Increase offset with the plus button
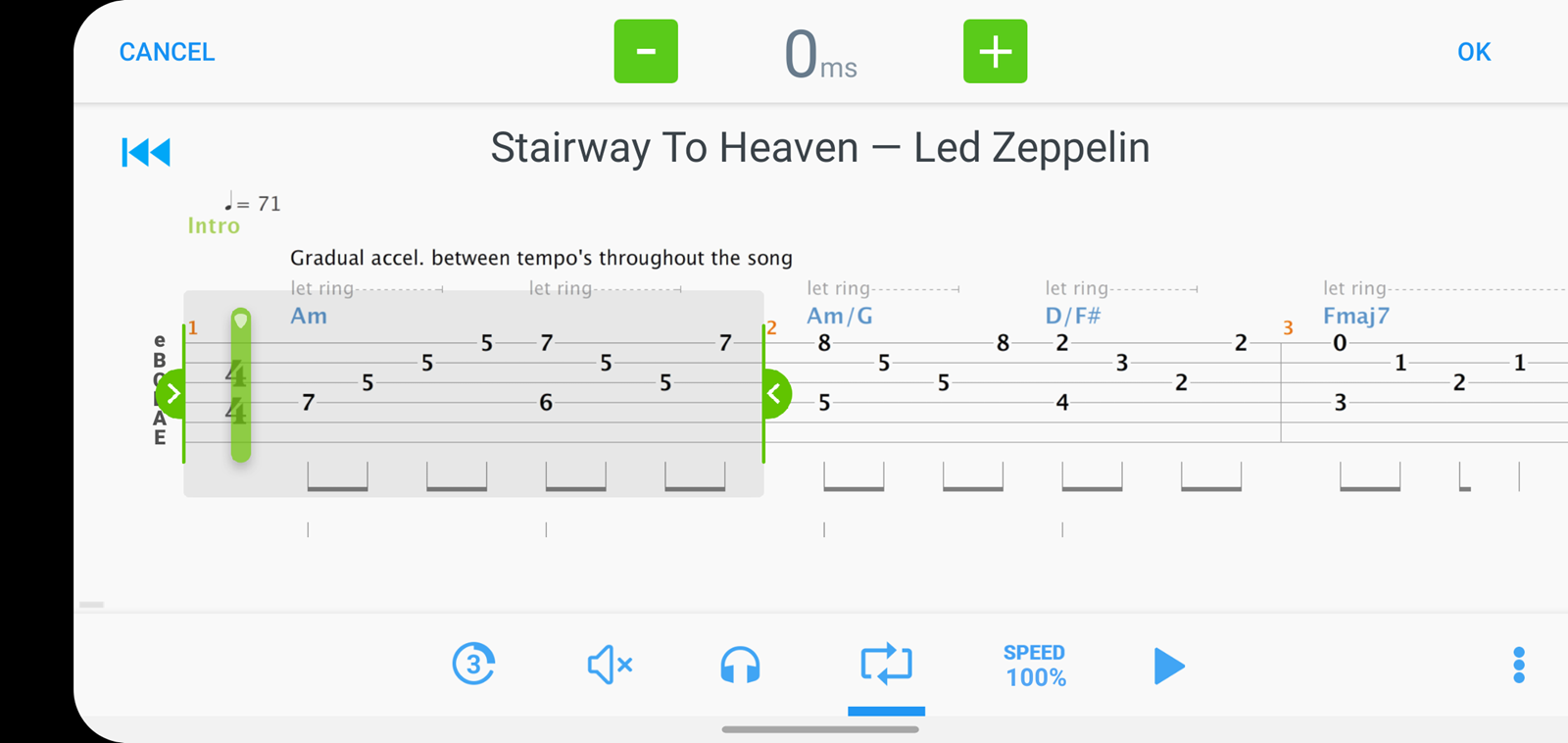The height and width of the screenshot is (743, 1568). pos(996,51)
